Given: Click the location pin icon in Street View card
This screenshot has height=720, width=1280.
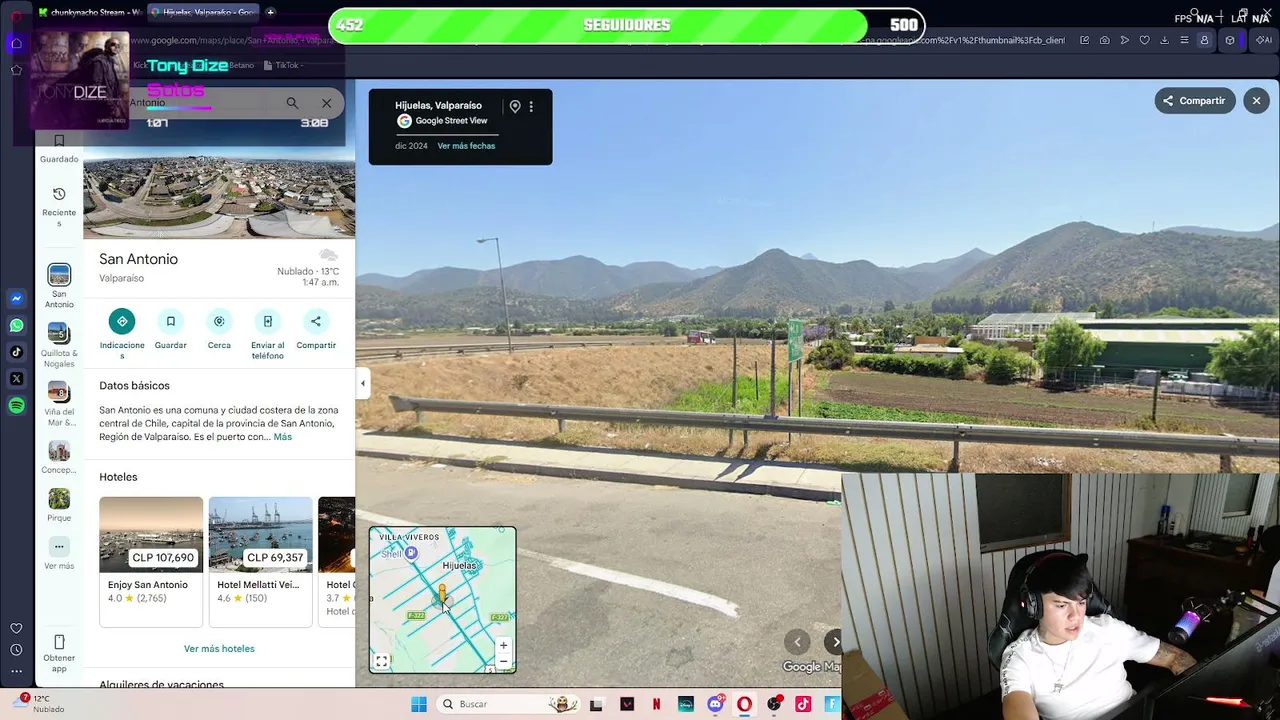Looking at the screenshot, I should click(x=515, y=106).
